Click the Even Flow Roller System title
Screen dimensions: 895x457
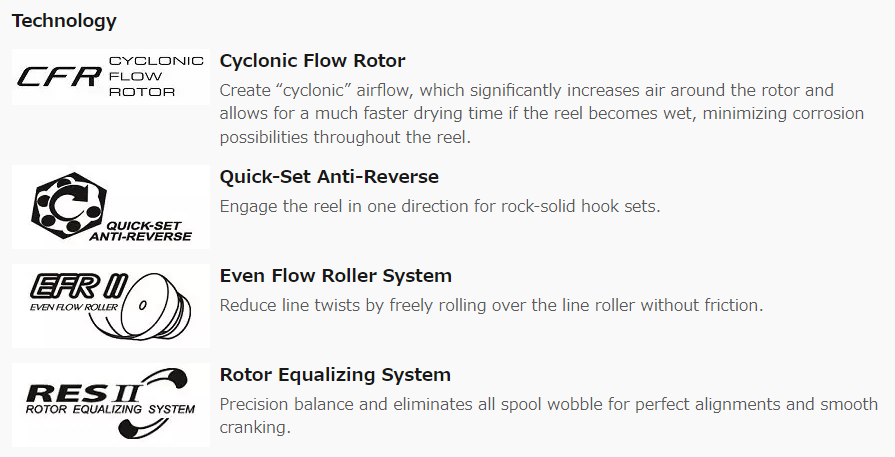336,276
